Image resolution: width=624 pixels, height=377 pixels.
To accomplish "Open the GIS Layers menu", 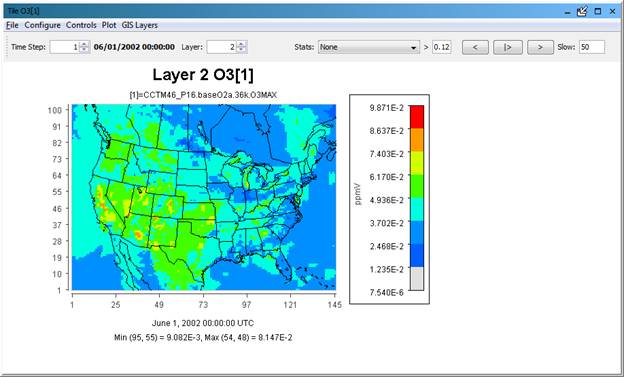I will click(140, 25).
